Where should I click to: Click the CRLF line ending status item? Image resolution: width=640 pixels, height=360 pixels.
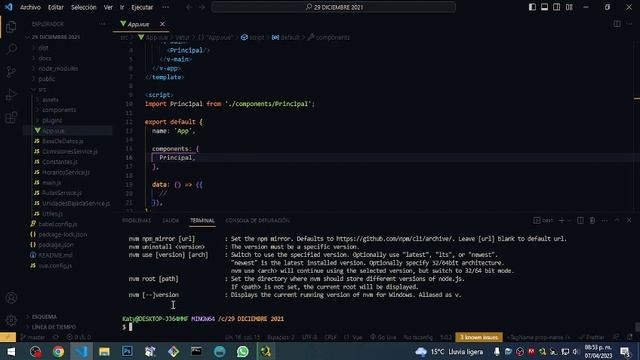pos(330,337)
